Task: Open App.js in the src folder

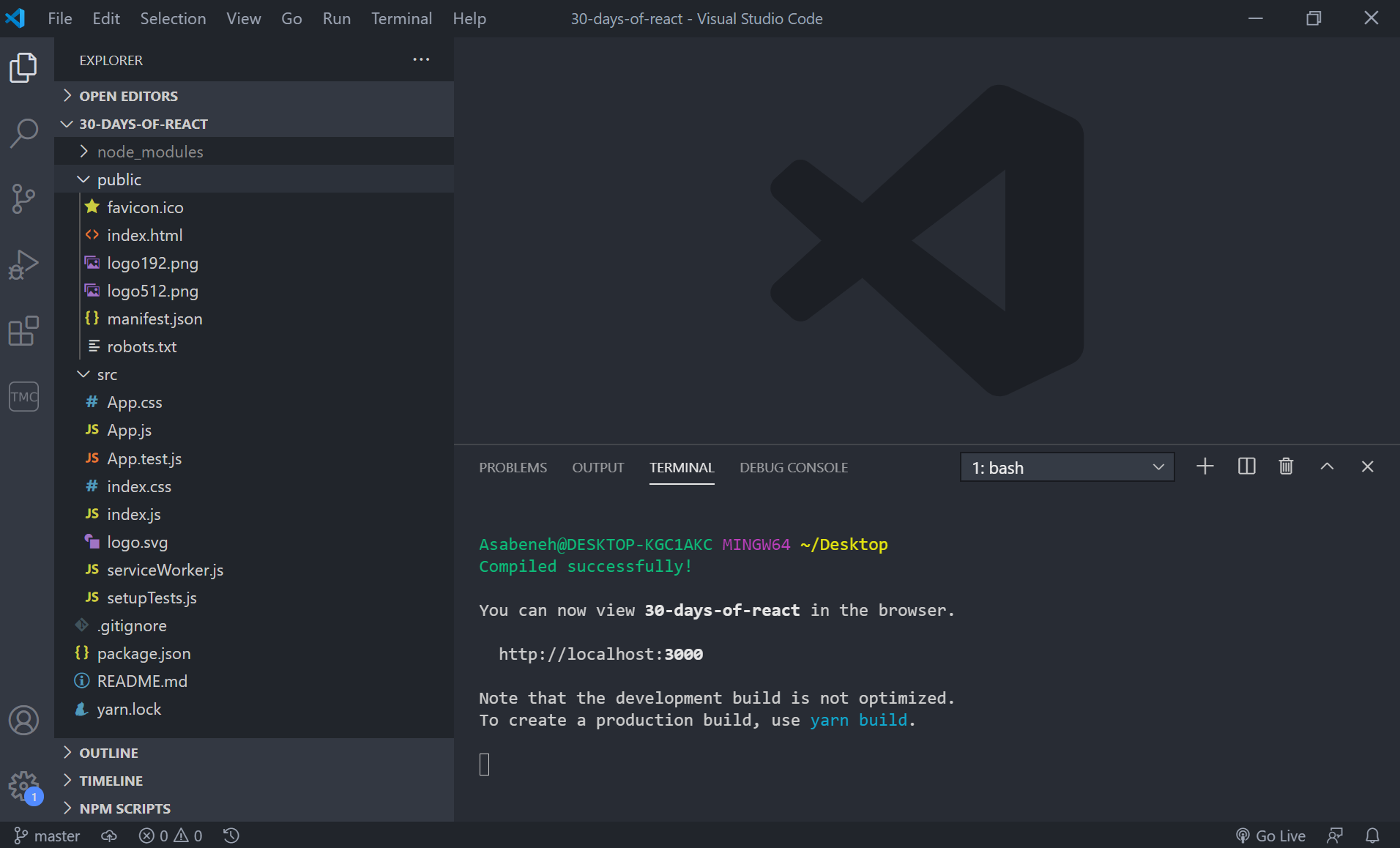Action: (x=129, y=430)
